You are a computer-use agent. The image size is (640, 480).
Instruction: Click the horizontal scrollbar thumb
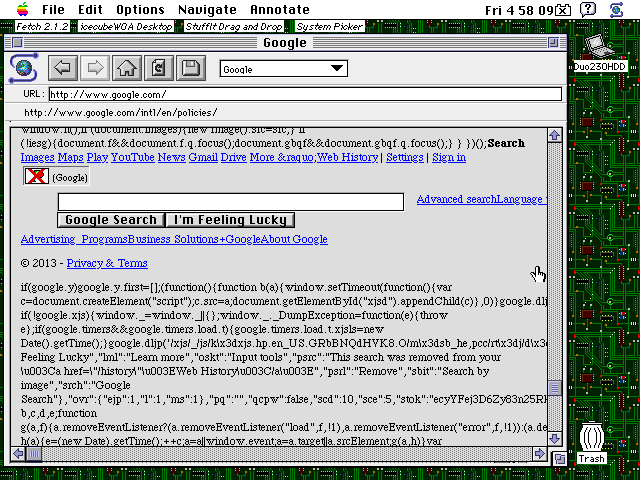click(x=34, y=453)
